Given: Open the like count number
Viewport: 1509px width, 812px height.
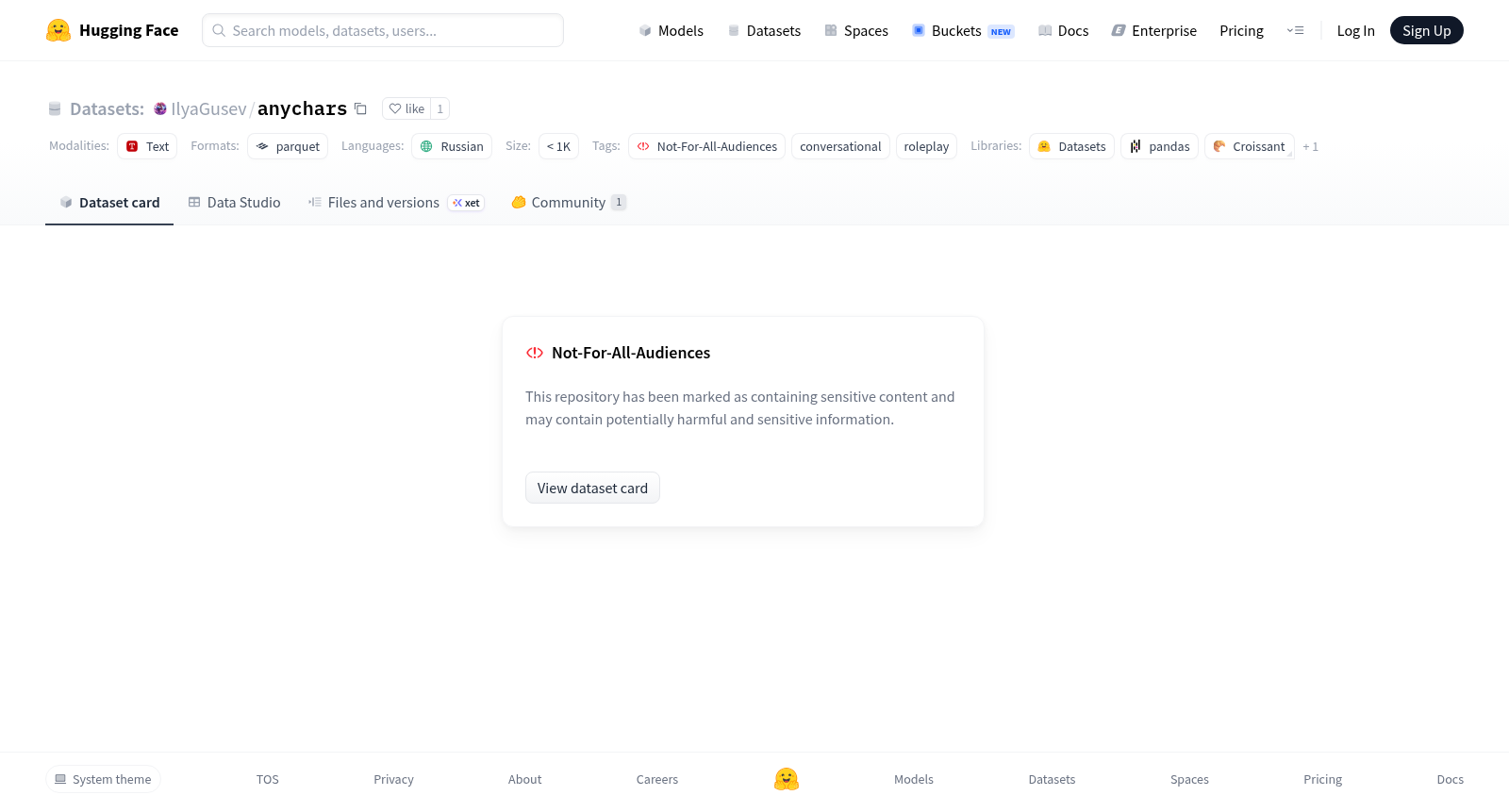Looking at the screenshot, I should (x=439, y=108).
